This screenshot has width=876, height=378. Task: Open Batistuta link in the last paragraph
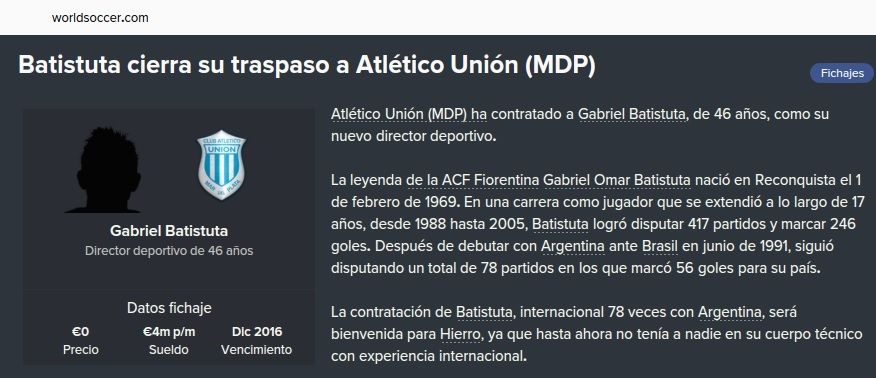484,312
